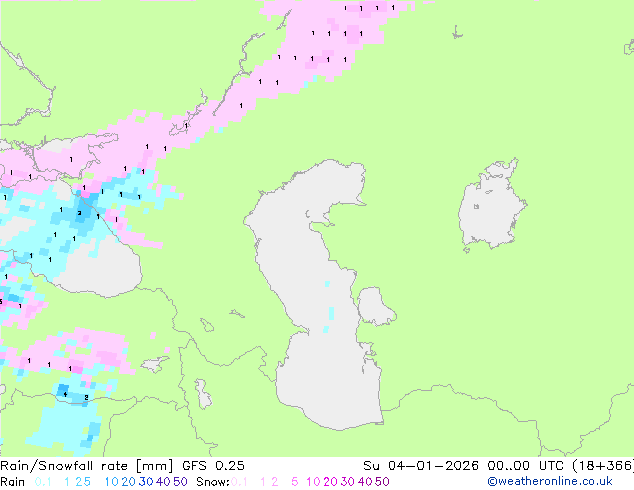Pick the Rain legend 20 value
Screen dimensions: 634x490
pyautogui.click(x=129, y=482)
